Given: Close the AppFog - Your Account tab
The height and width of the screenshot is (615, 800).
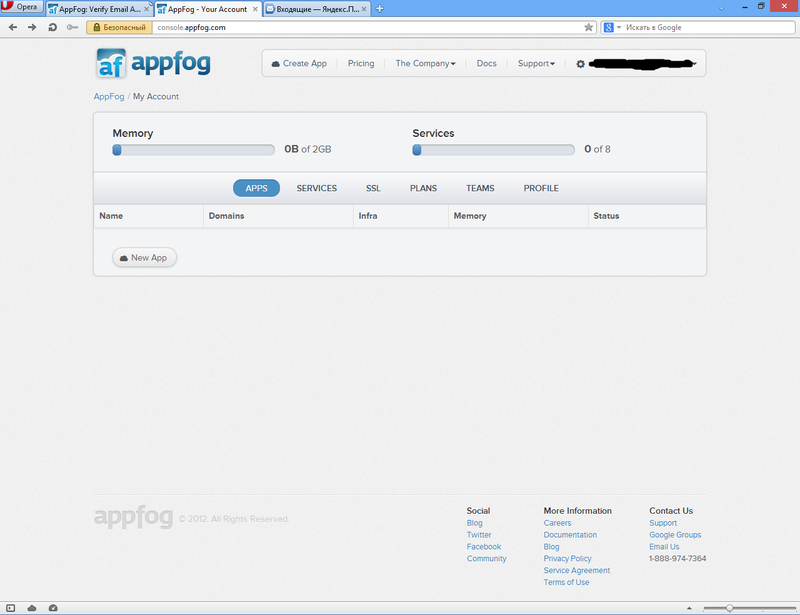Looking at the screenshot, I should [x=255, y=9].
